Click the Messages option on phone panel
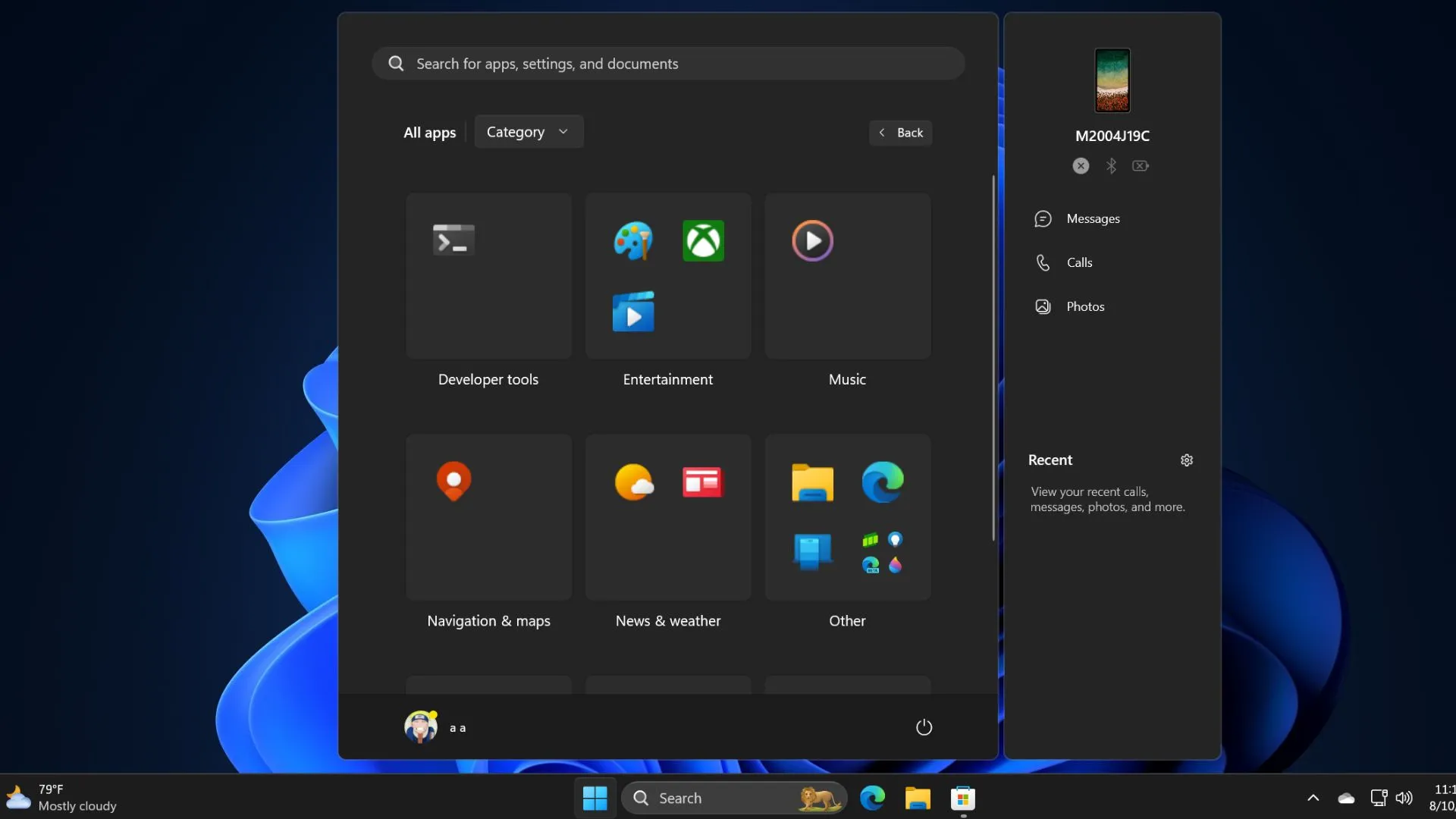Image resolution: width=1456 pixels, height=819 pixels. pos(1092,218)
